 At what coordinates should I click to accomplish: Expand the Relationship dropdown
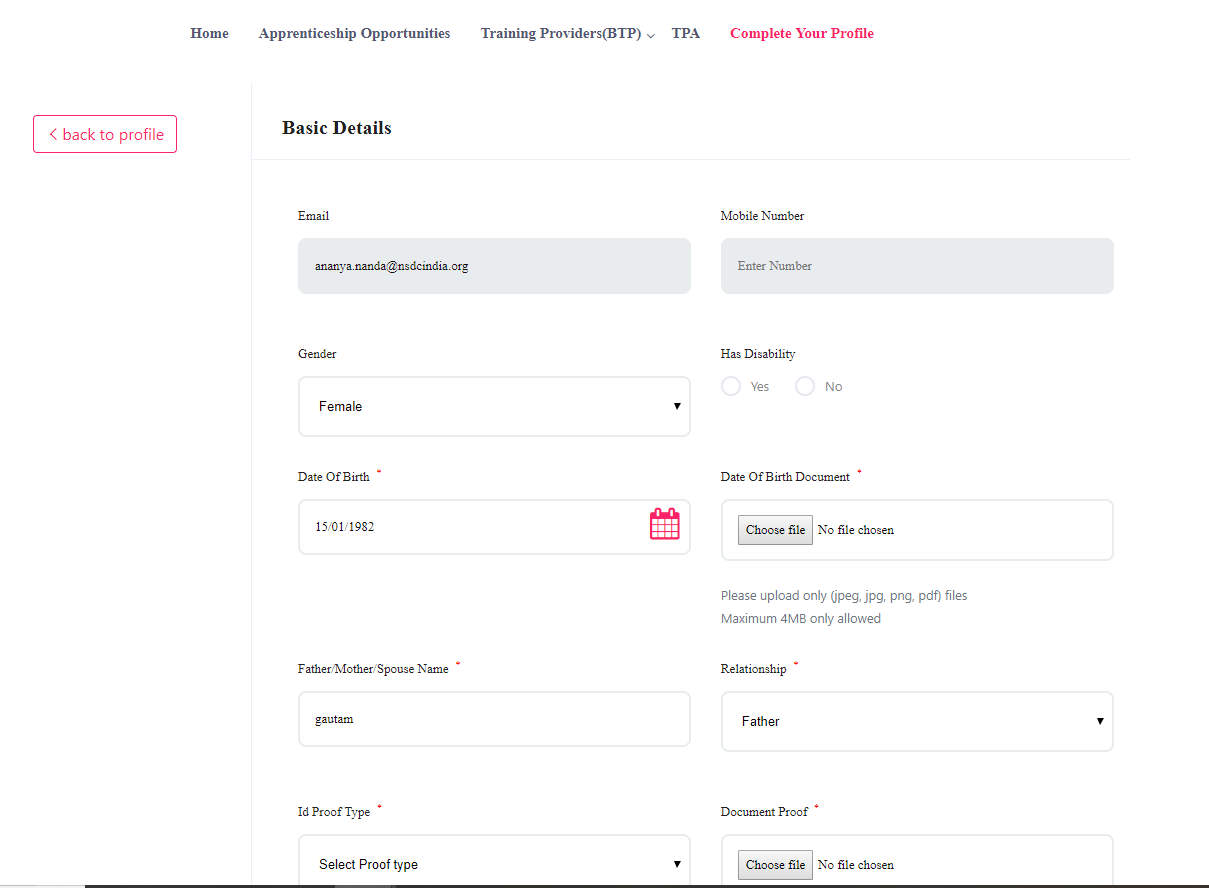click(x=916, y=721)
